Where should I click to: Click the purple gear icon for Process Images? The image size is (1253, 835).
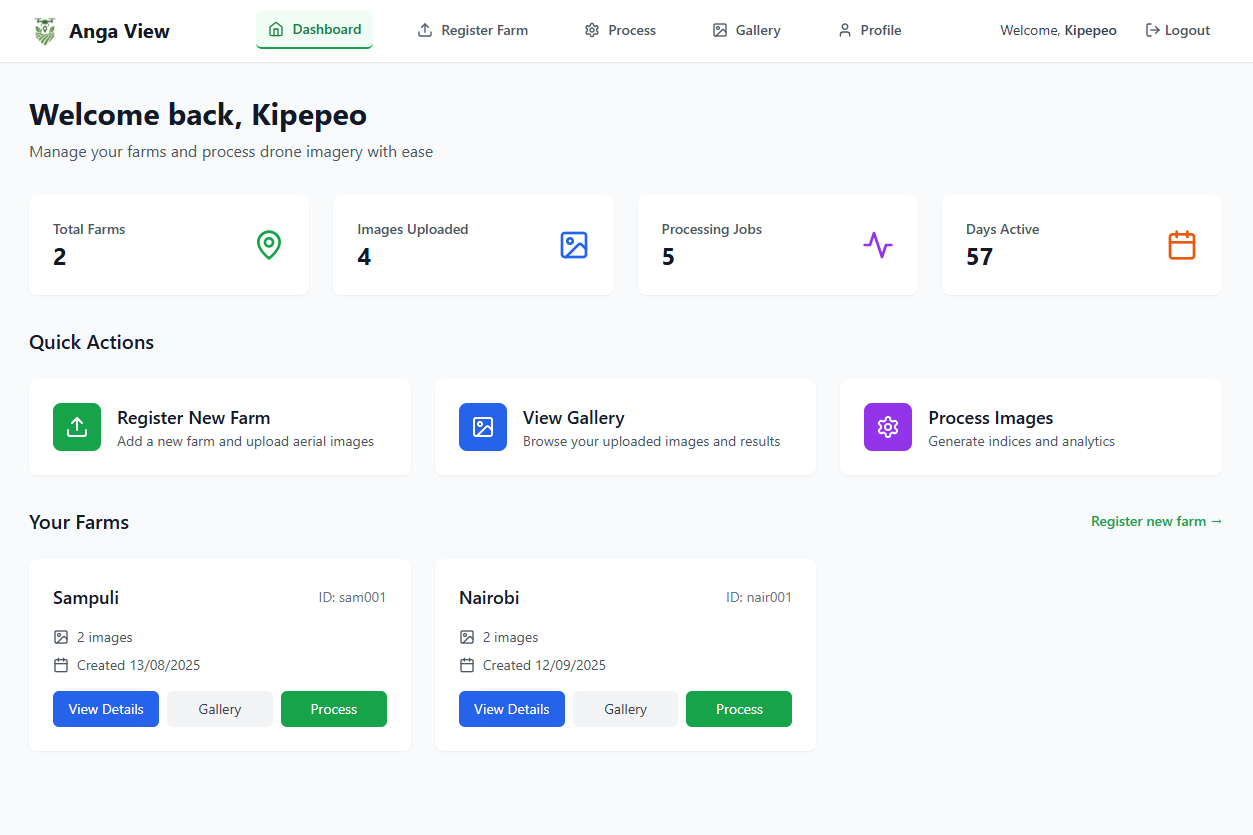click(888, 427)
